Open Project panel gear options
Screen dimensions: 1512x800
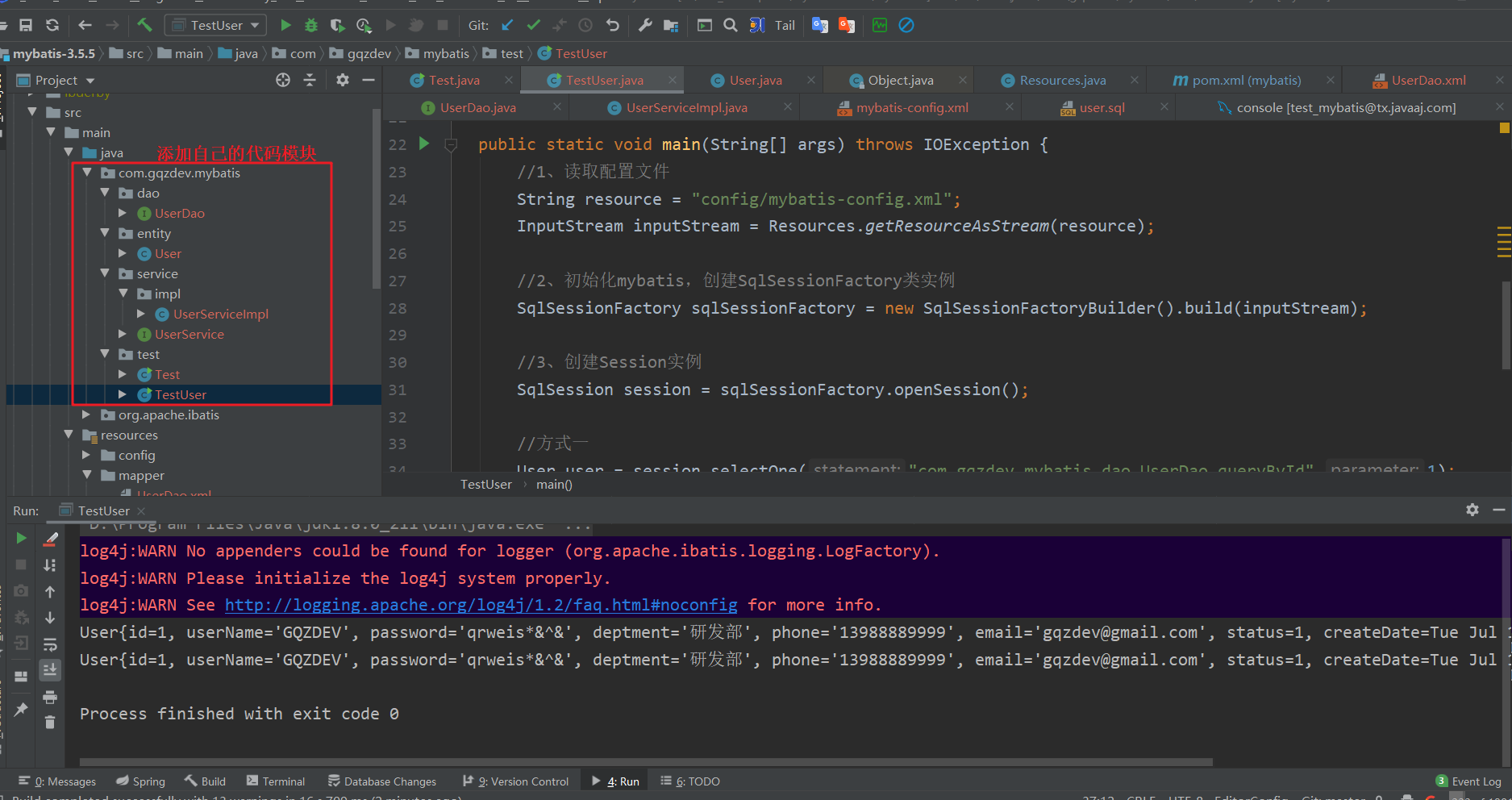point(343,80)
